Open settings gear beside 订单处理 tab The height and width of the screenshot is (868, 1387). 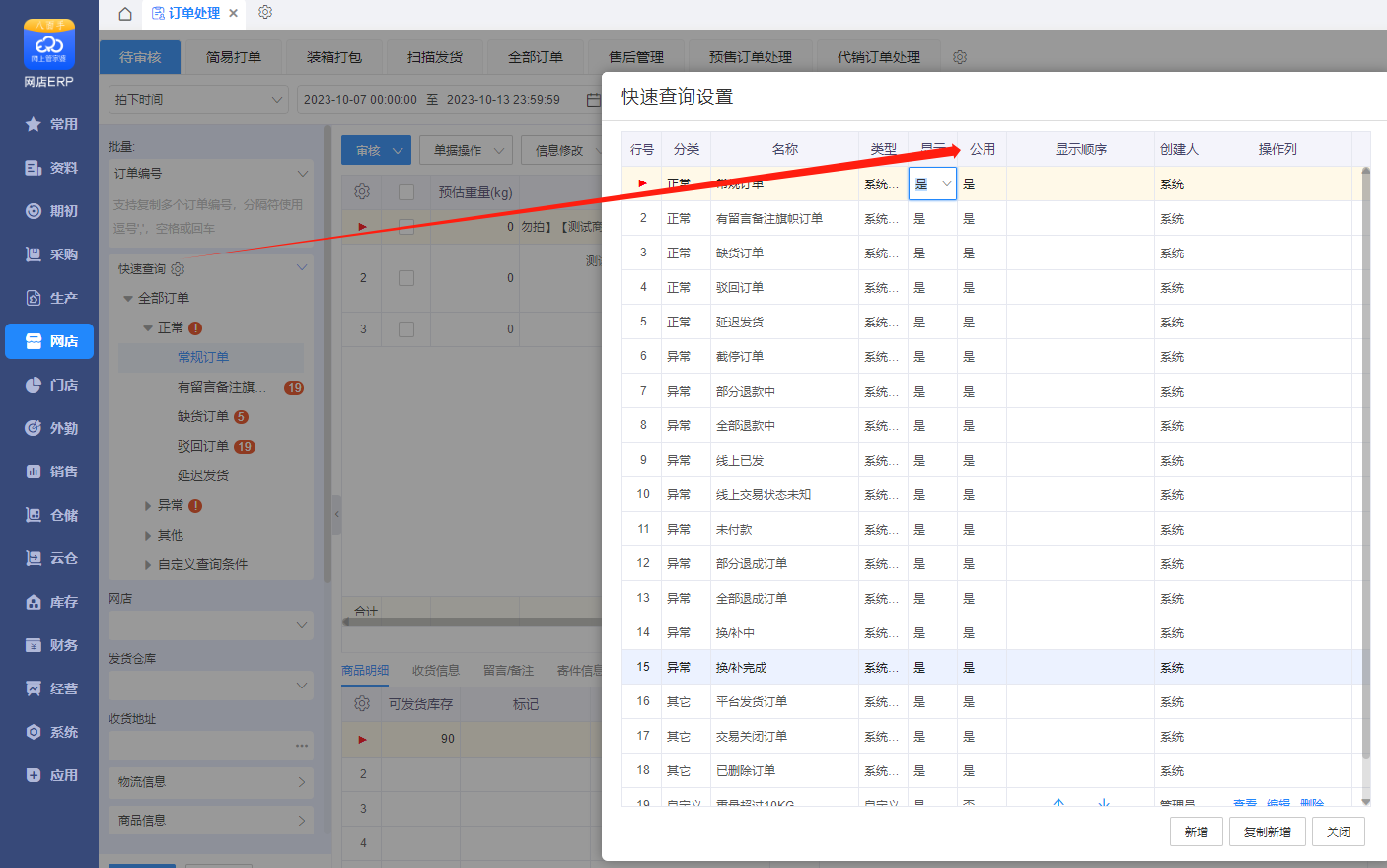(265, 13)
